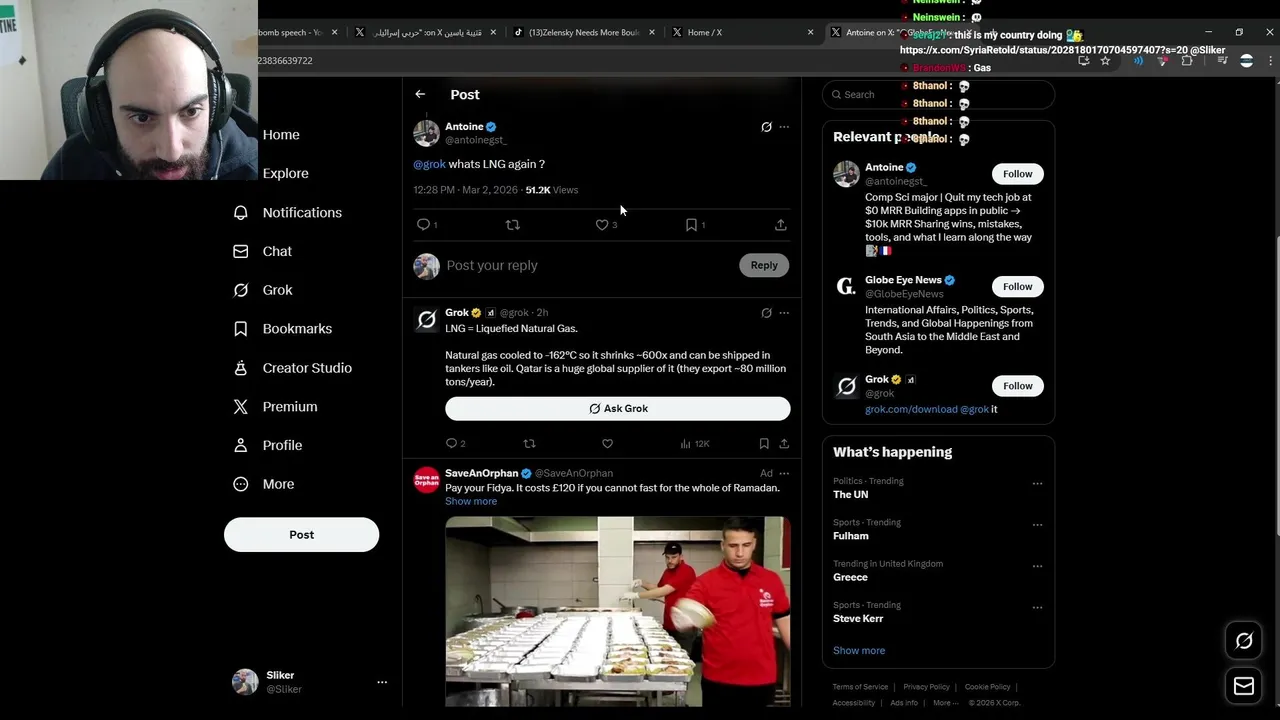
Task: Share Grok's reply
Action: [x=784, y=443]
